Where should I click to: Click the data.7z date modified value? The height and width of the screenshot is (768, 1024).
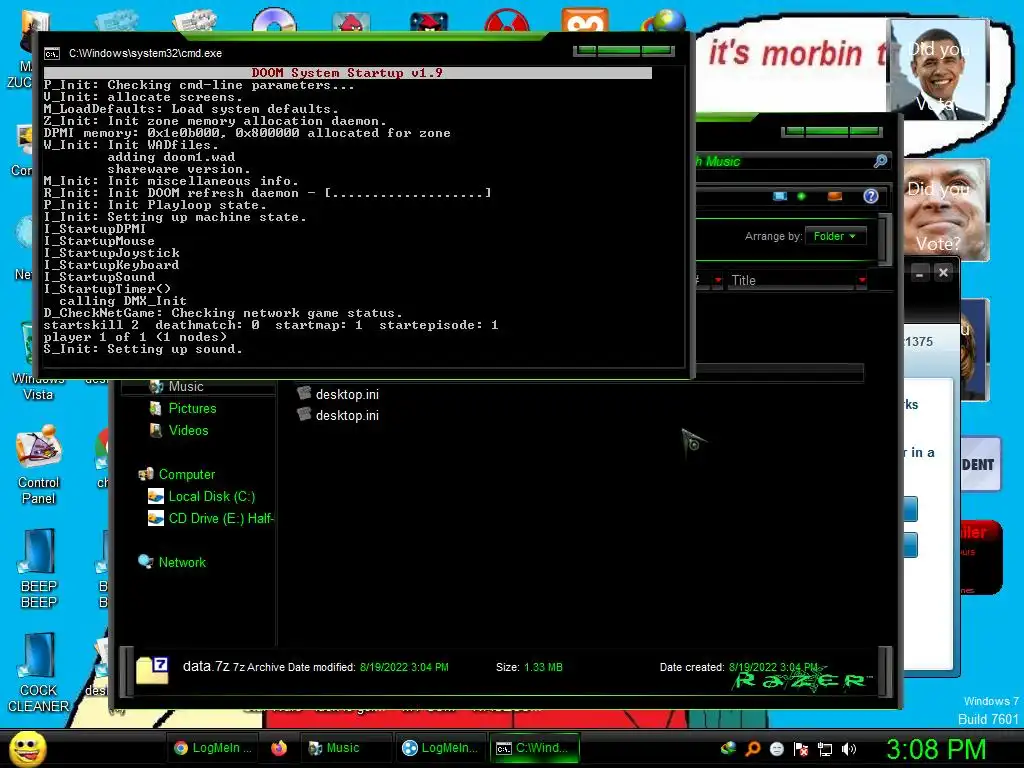(404, 667)
